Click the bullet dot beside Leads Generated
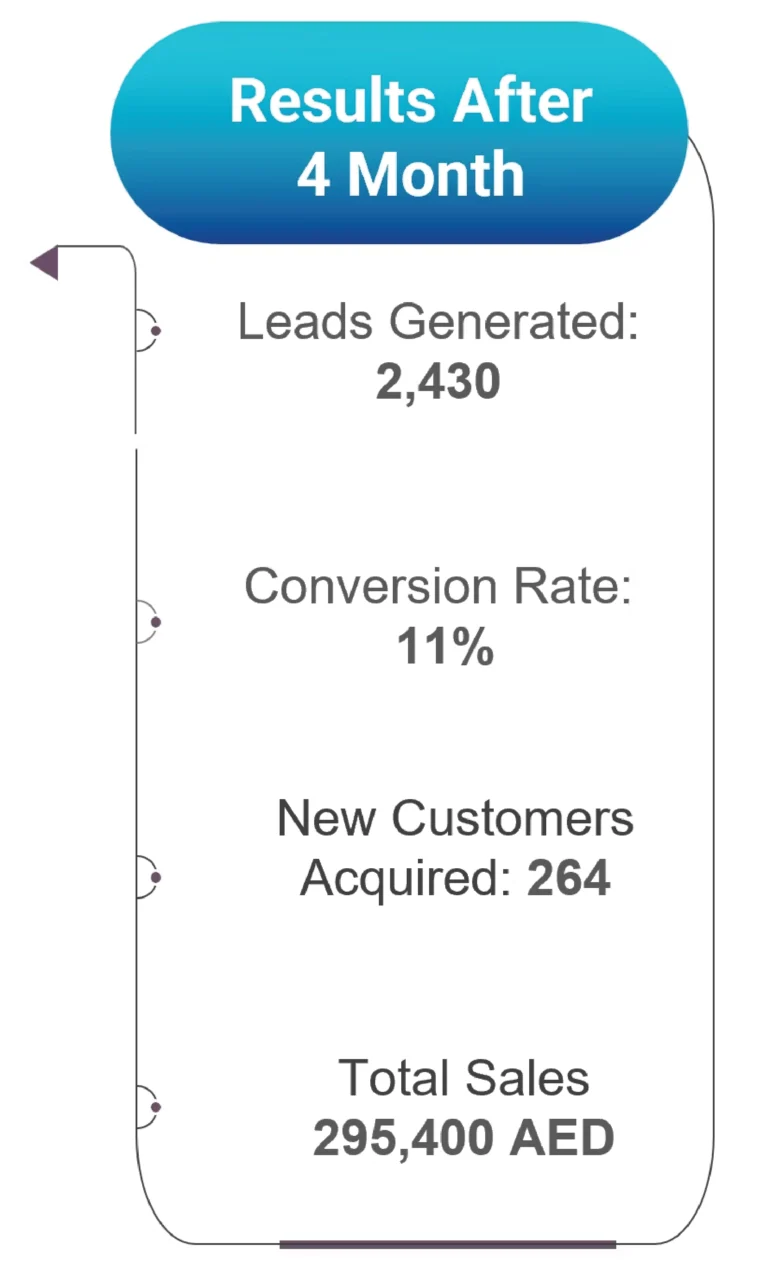This screenshot has width=768, height=1275. pos(156,330)
